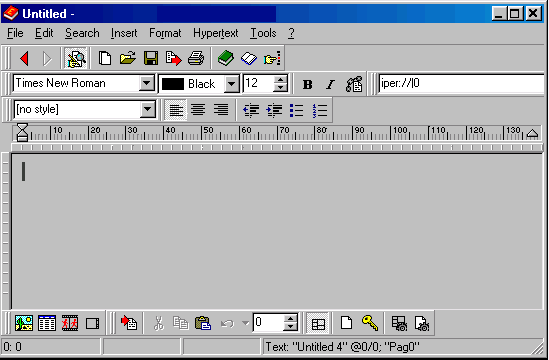Increase indent with the indent icon
Image resolution: width=549 pixels, height=360 pixels.
(x=274, y=110)
